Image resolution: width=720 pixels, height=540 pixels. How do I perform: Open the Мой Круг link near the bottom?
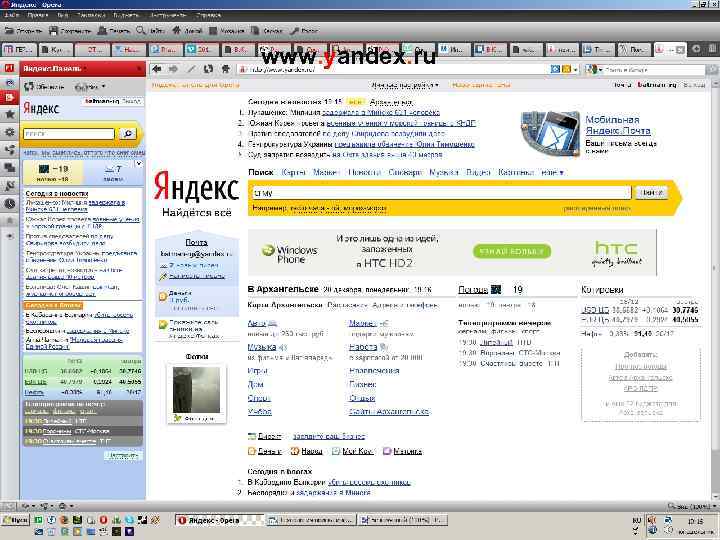357,451
